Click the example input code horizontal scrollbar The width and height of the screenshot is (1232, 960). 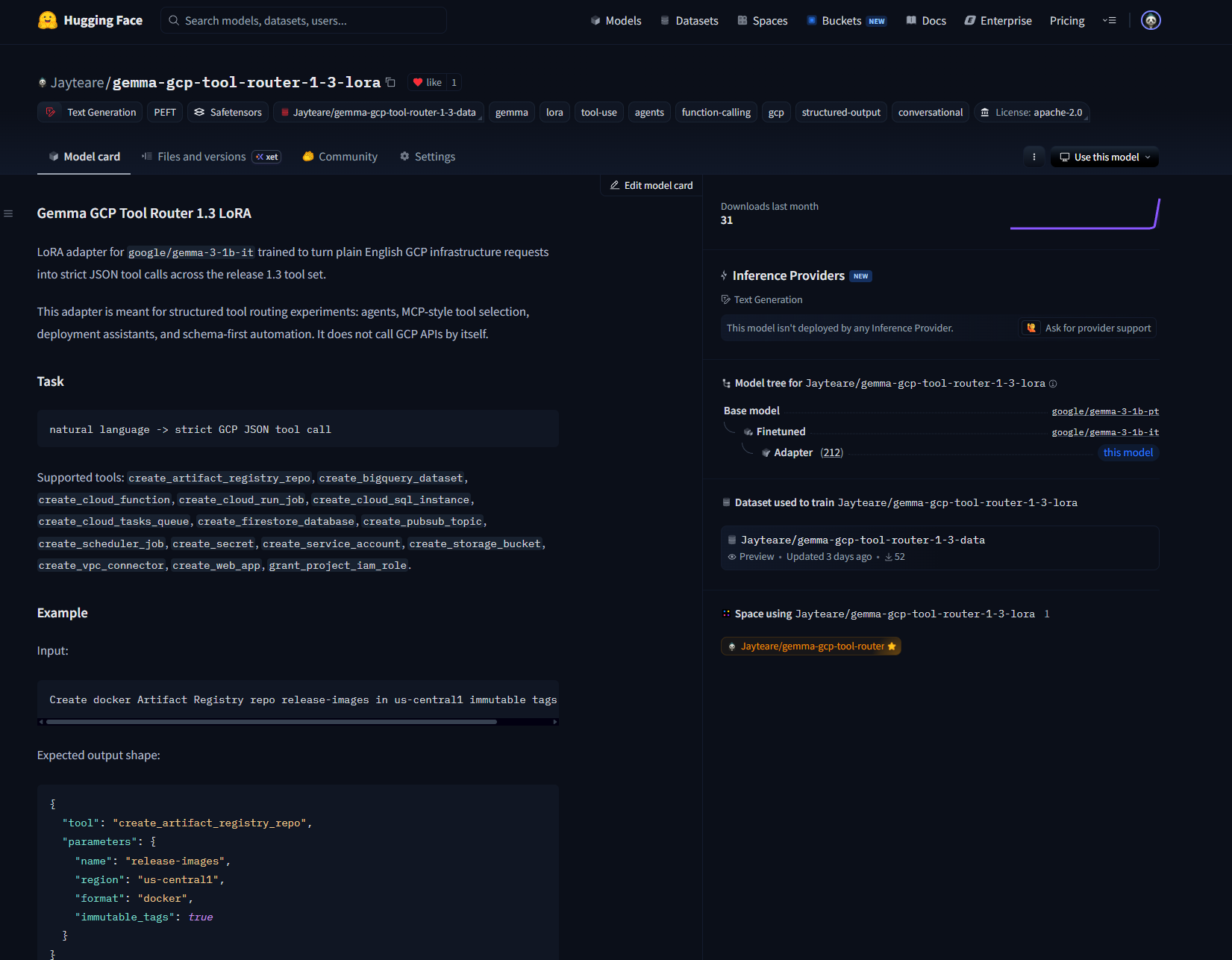(272, 722)
